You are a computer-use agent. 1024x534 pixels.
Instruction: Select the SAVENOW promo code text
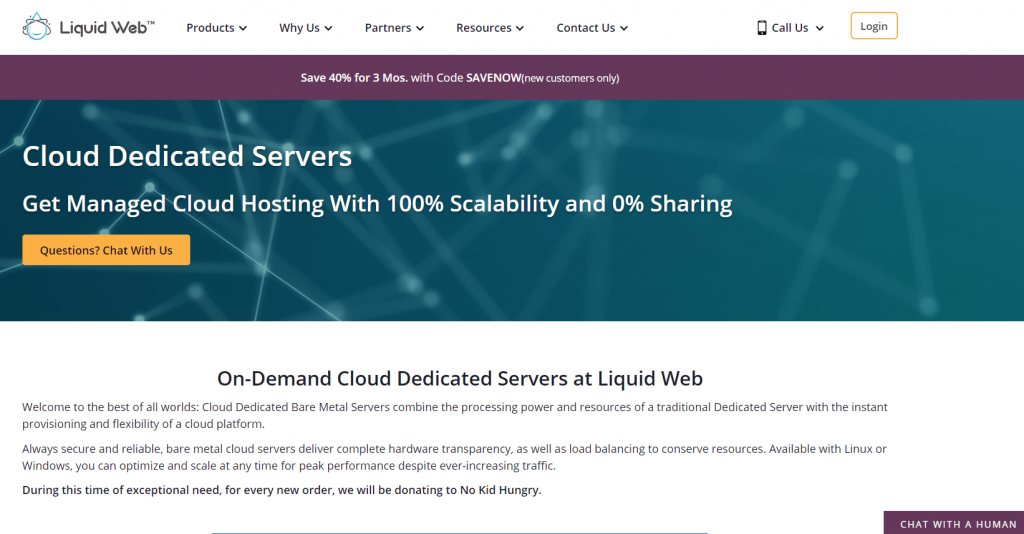[494, 78]
